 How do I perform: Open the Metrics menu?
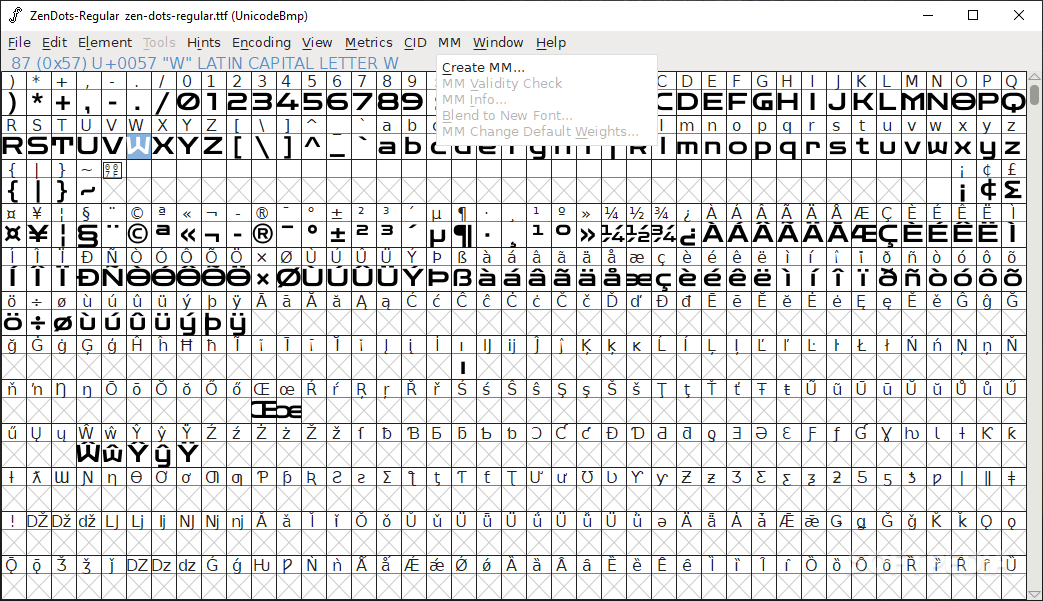pyautogui.click(x=369, y=43)
